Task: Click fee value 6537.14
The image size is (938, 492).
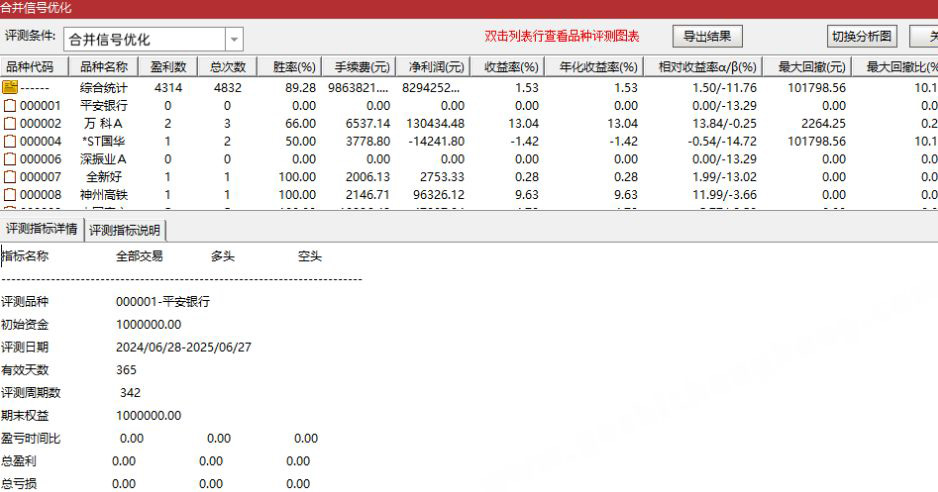Action: click(368, 124)
